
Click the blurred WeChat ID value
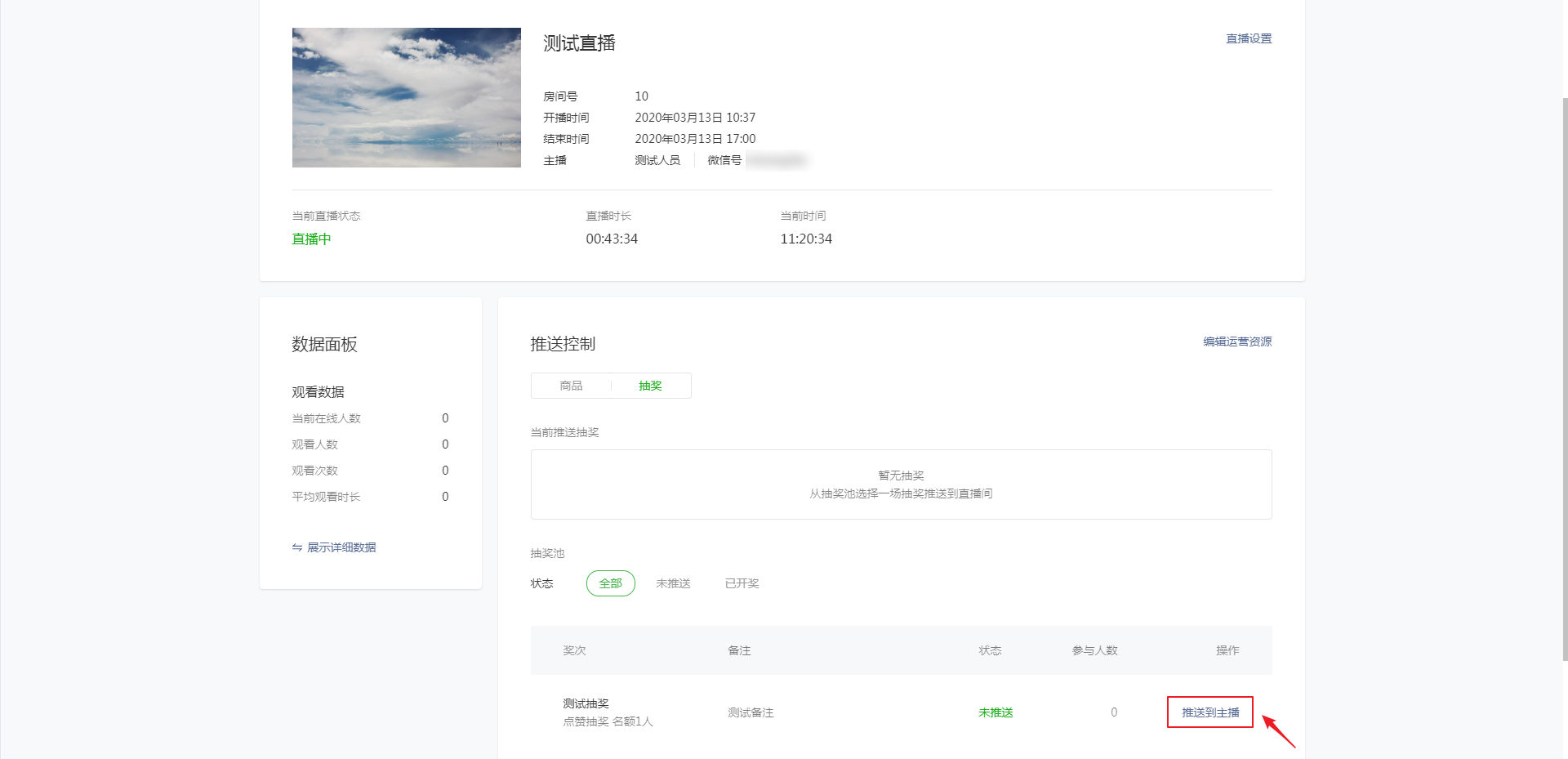coord(776,160)
